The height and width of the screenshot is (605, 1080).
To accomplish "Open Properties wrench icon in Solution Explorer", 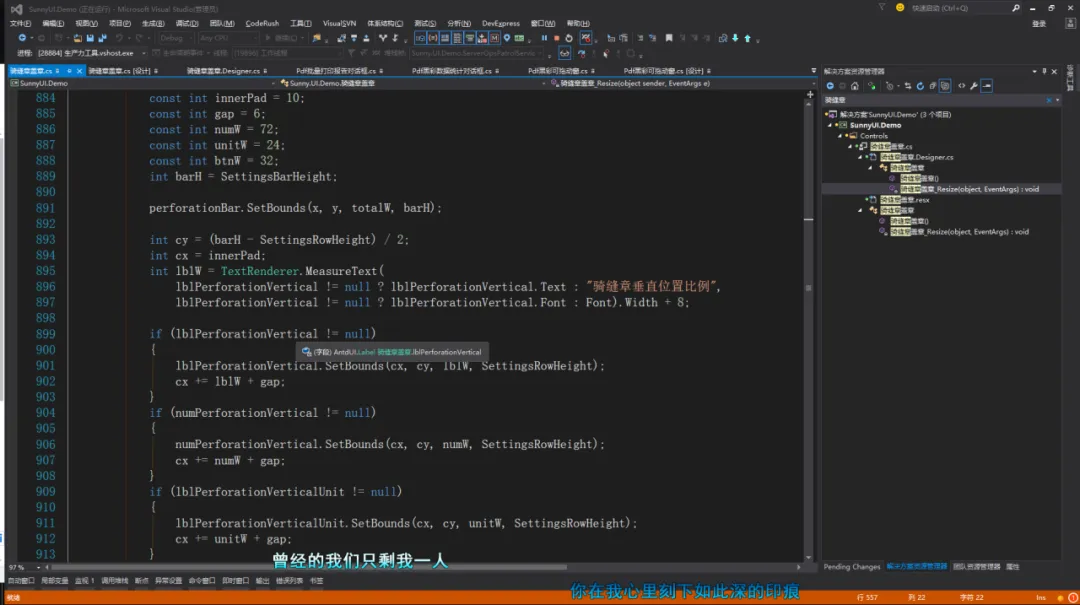I will click(974, 86).
